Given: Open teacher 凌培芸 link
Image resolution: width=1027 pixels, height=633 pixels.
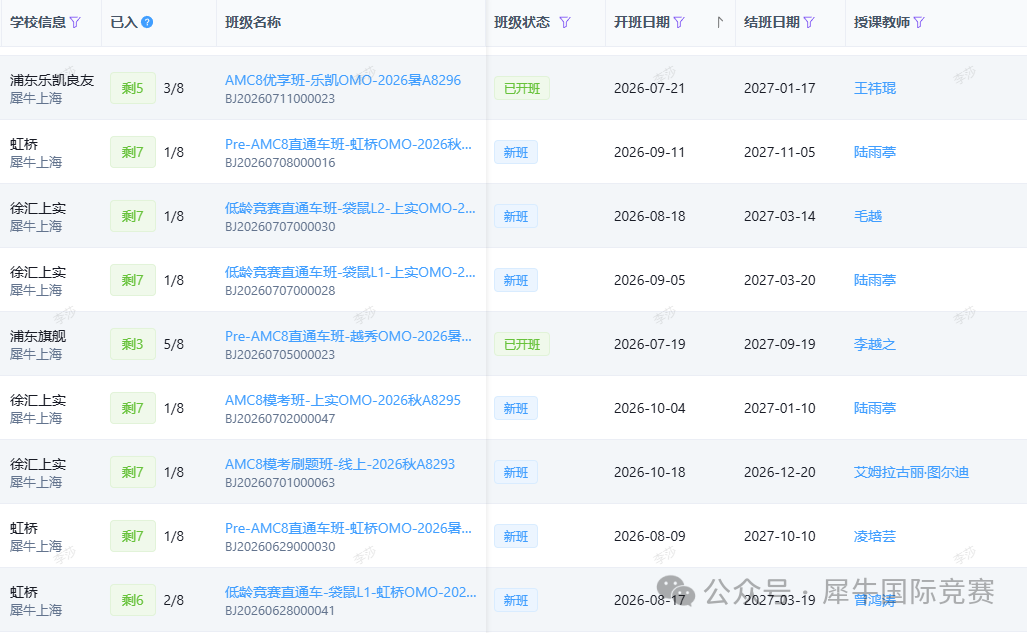Looking at the screenshot, I should coord(874,536).
